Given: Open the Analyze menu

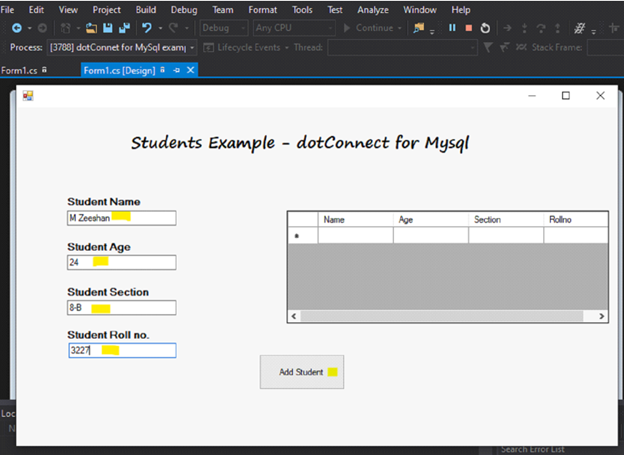Looking at the screenshot, I should pos(372,10).
